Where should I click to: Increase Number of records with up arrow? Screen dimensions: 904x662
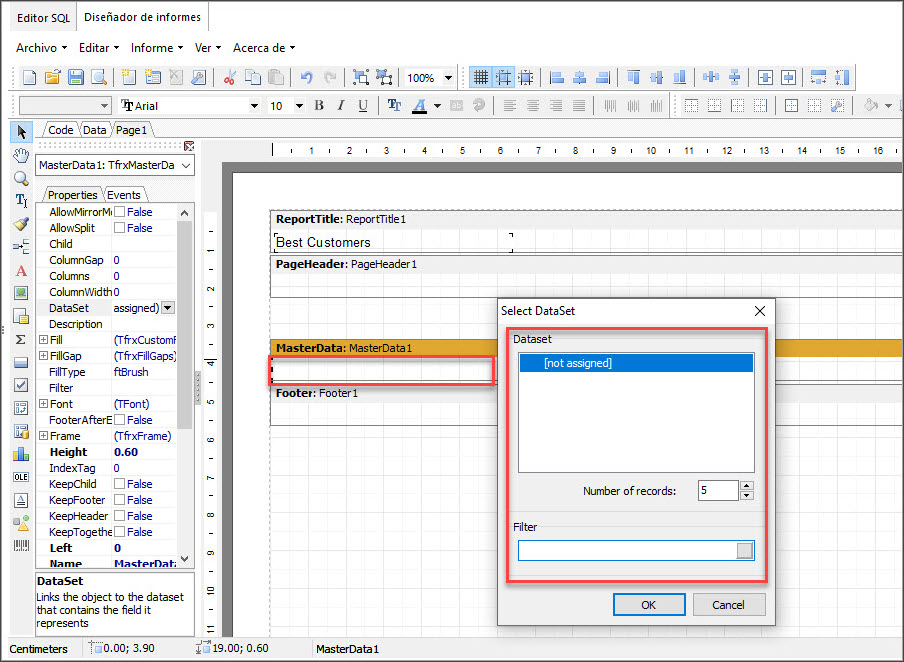point(747,486)
